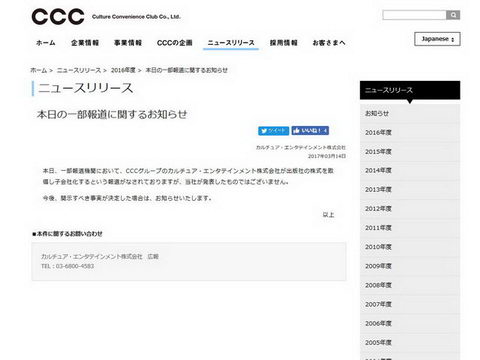The width and height of the screenshot is (480, 360).
Task: Click the date 2017年03月14日
Action: coord(327,156)
